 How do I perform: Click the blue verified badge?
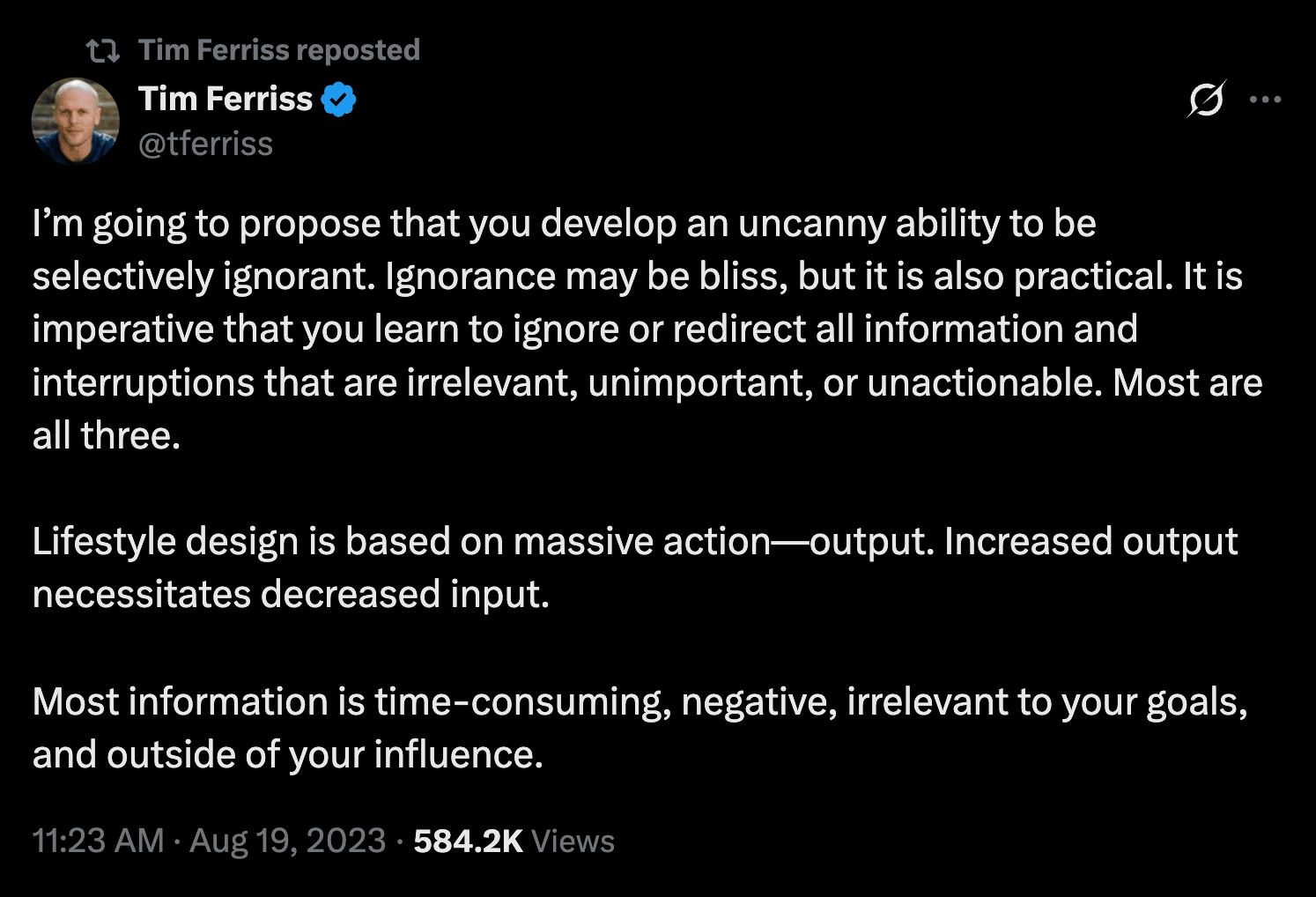339,100
